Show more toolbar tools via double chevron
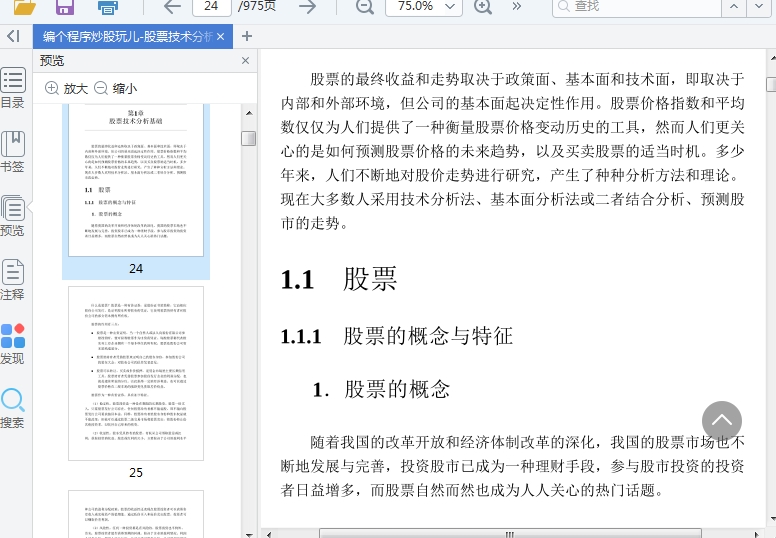The height and width of the screenshot is (538, 776). (x=517, y=6)
